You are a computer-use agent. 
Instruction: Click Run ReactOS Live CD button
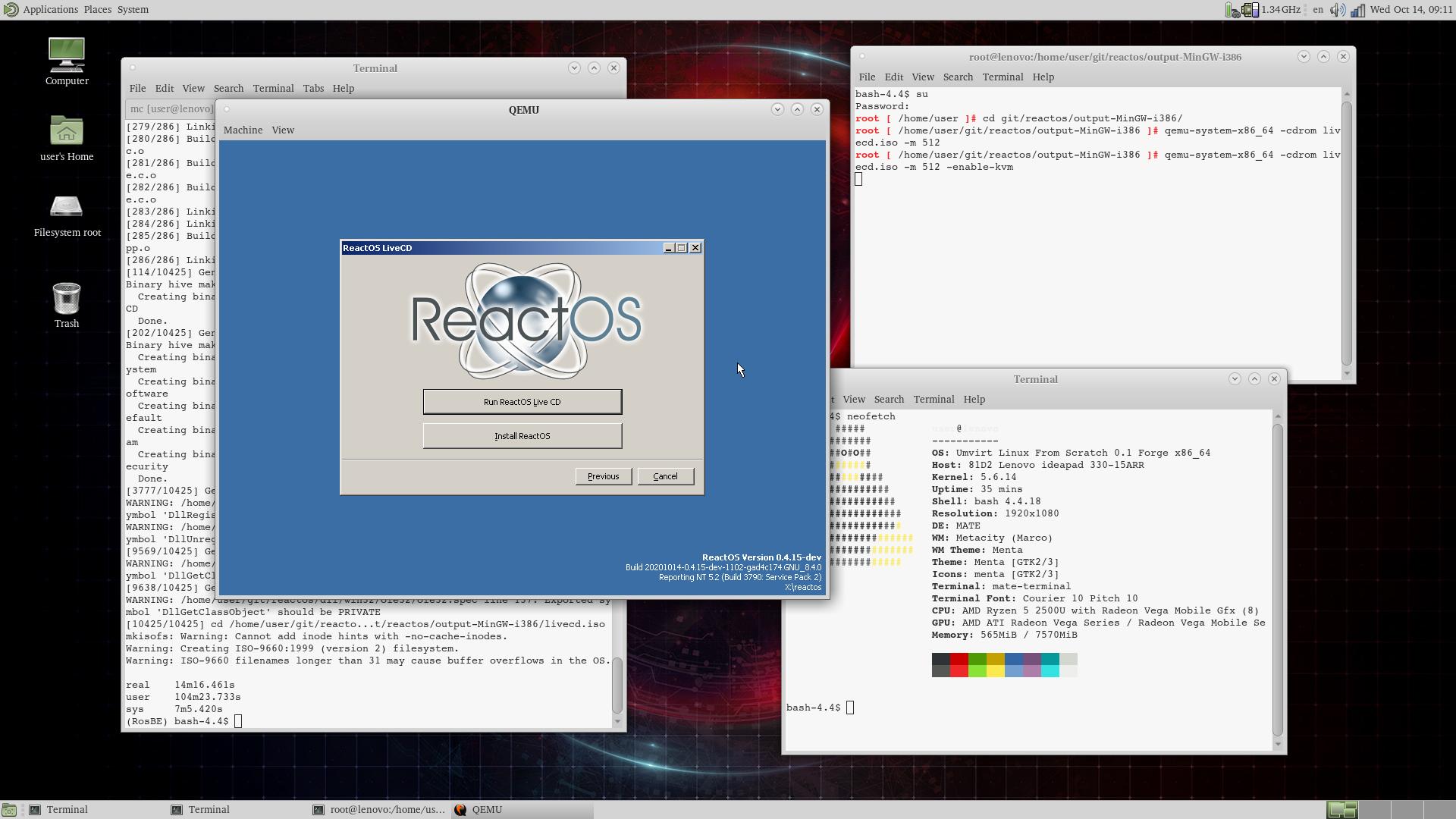(x=522, y=402)
